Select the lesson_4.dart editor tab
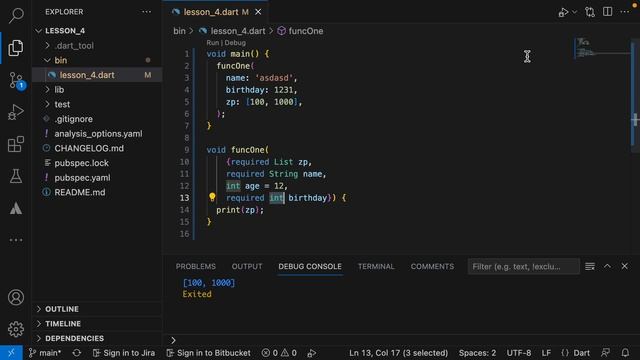The width and height of the screenshot is (640, 360). pyautogui.click(x=216, y=12)
